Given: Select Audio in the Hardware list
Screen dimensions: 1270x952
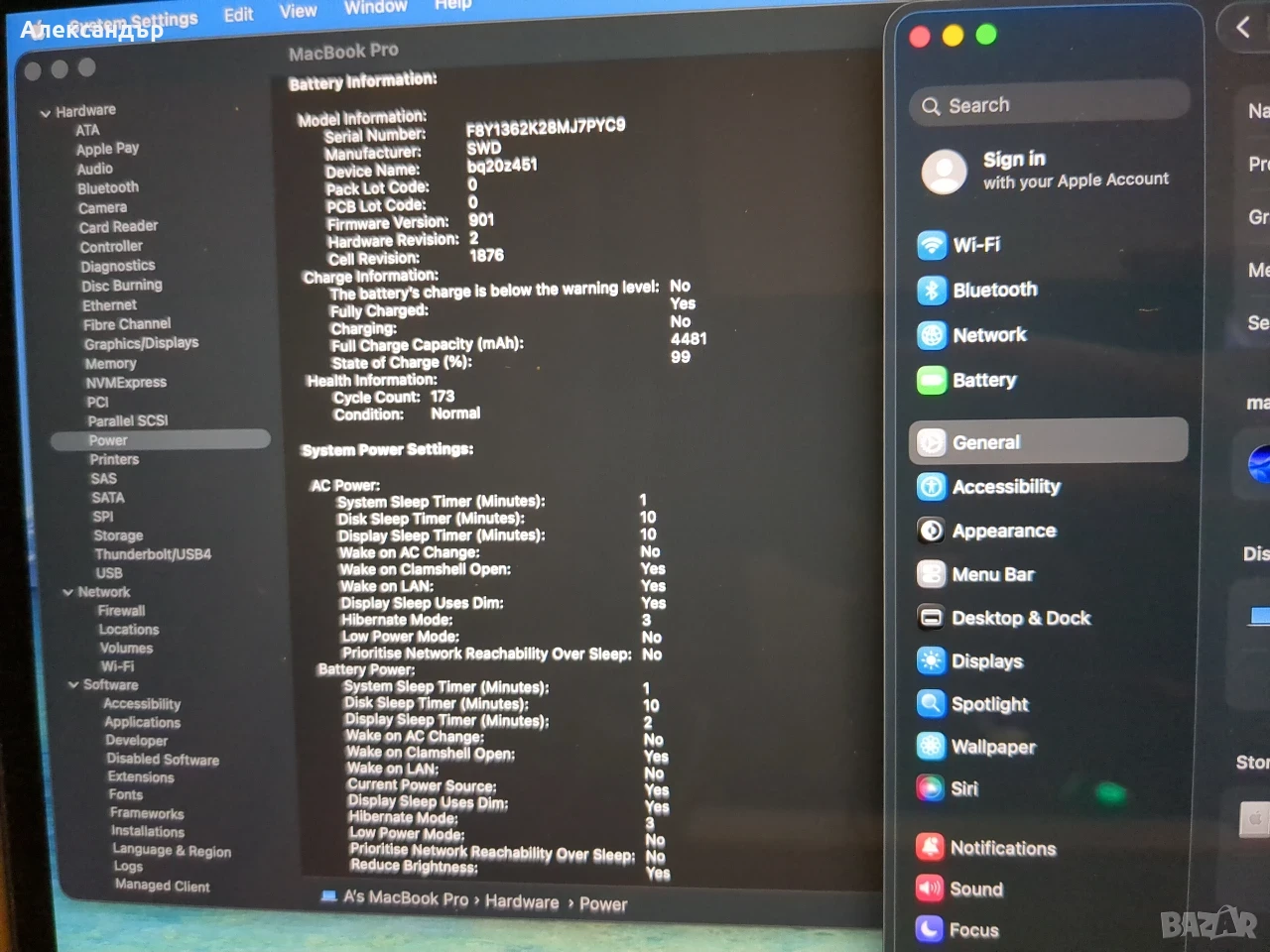Looking at the screenshot, I should [95, 169].
